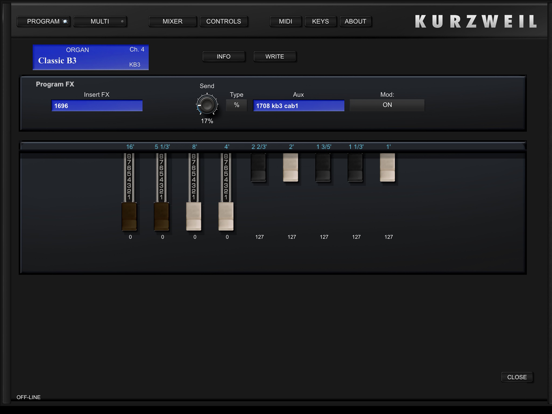Click the Program FX heading
This screenshot has width=552, height=414.
click(x=55, y=84)
